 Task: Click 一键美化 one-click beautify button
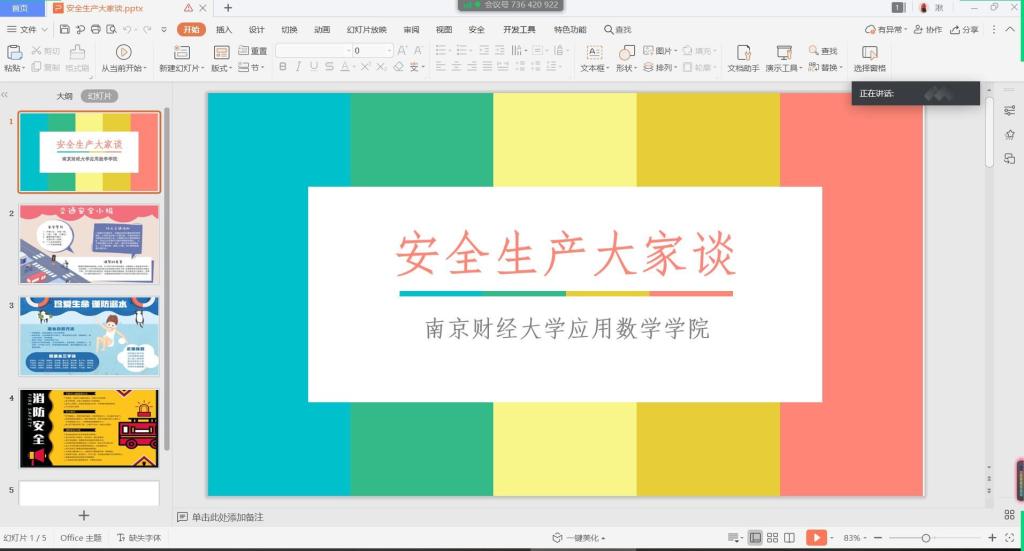coord(578,538)
